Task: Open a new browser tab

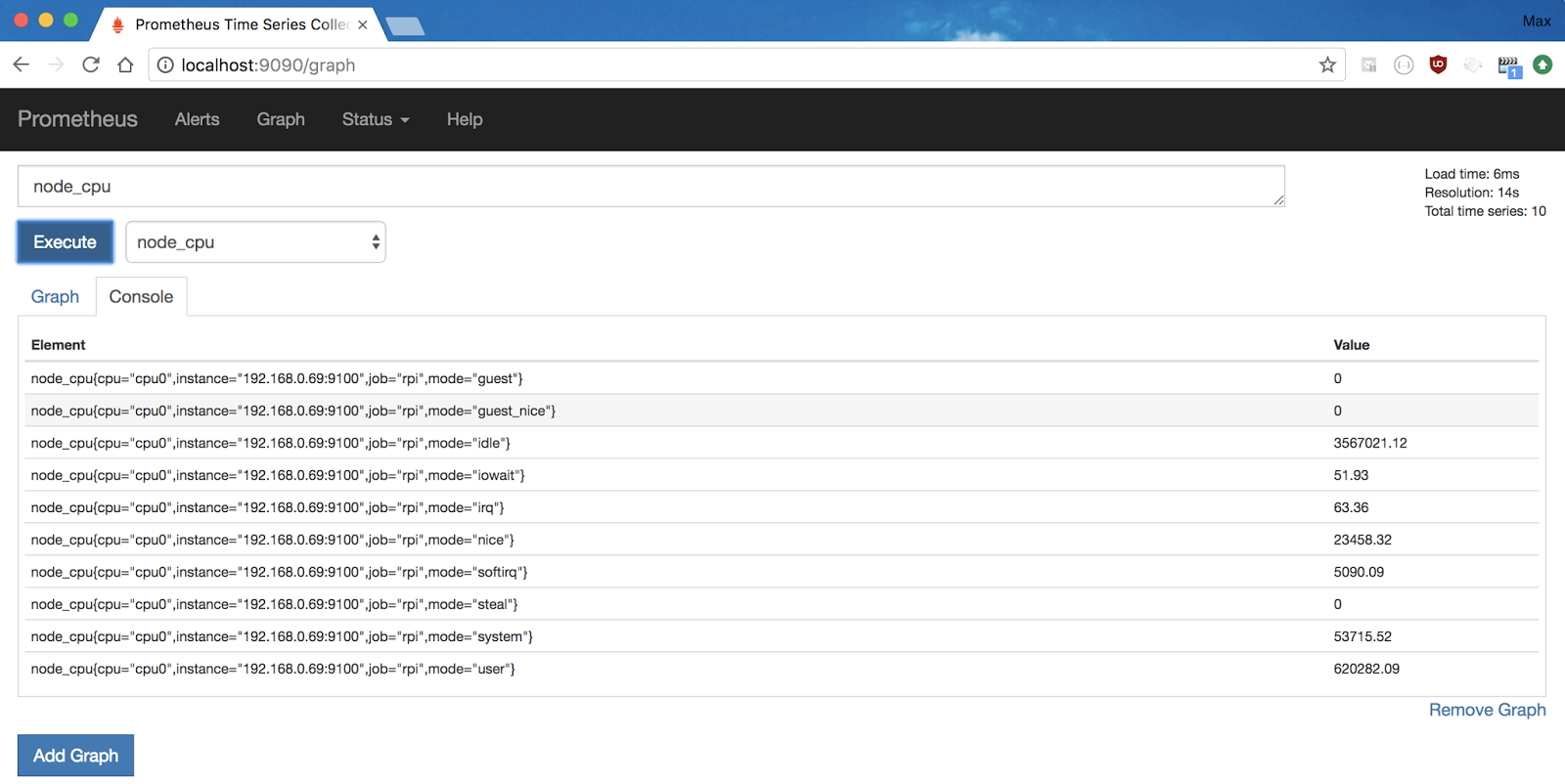Action: click(x=405, y=25)
